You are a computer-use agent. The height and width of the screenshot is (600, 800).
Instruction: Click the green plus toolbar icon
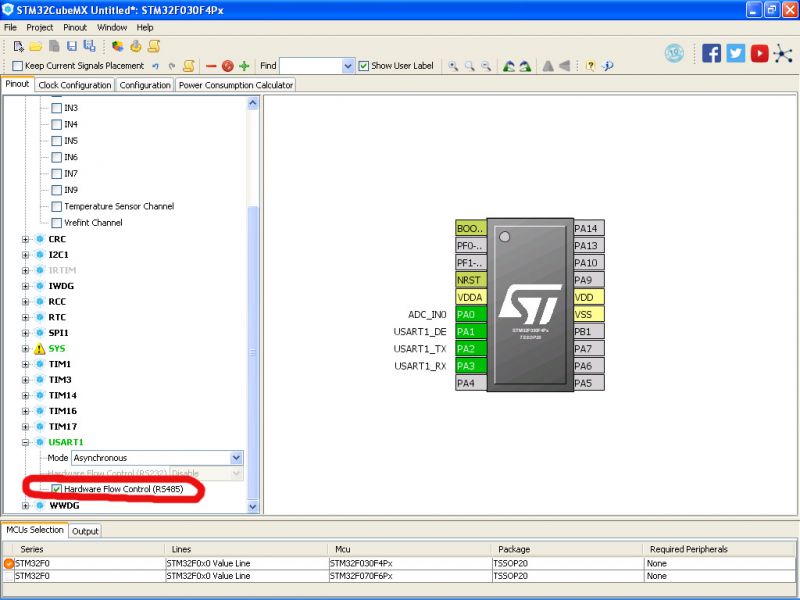coord(244,66)
